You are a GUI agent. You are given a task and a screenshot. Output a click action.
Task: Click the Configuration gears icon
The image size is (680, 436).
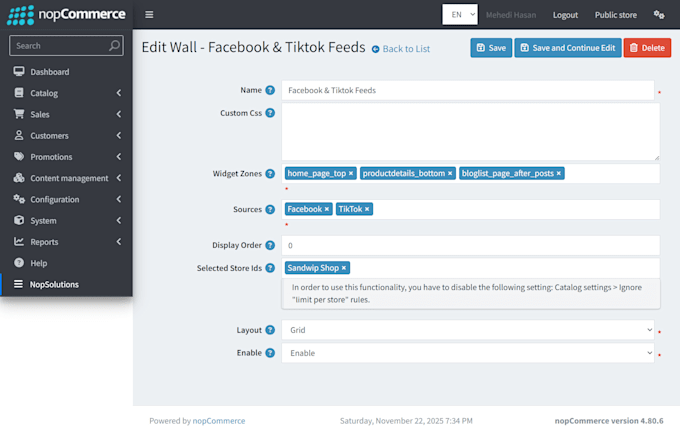[x=19, y=199]
